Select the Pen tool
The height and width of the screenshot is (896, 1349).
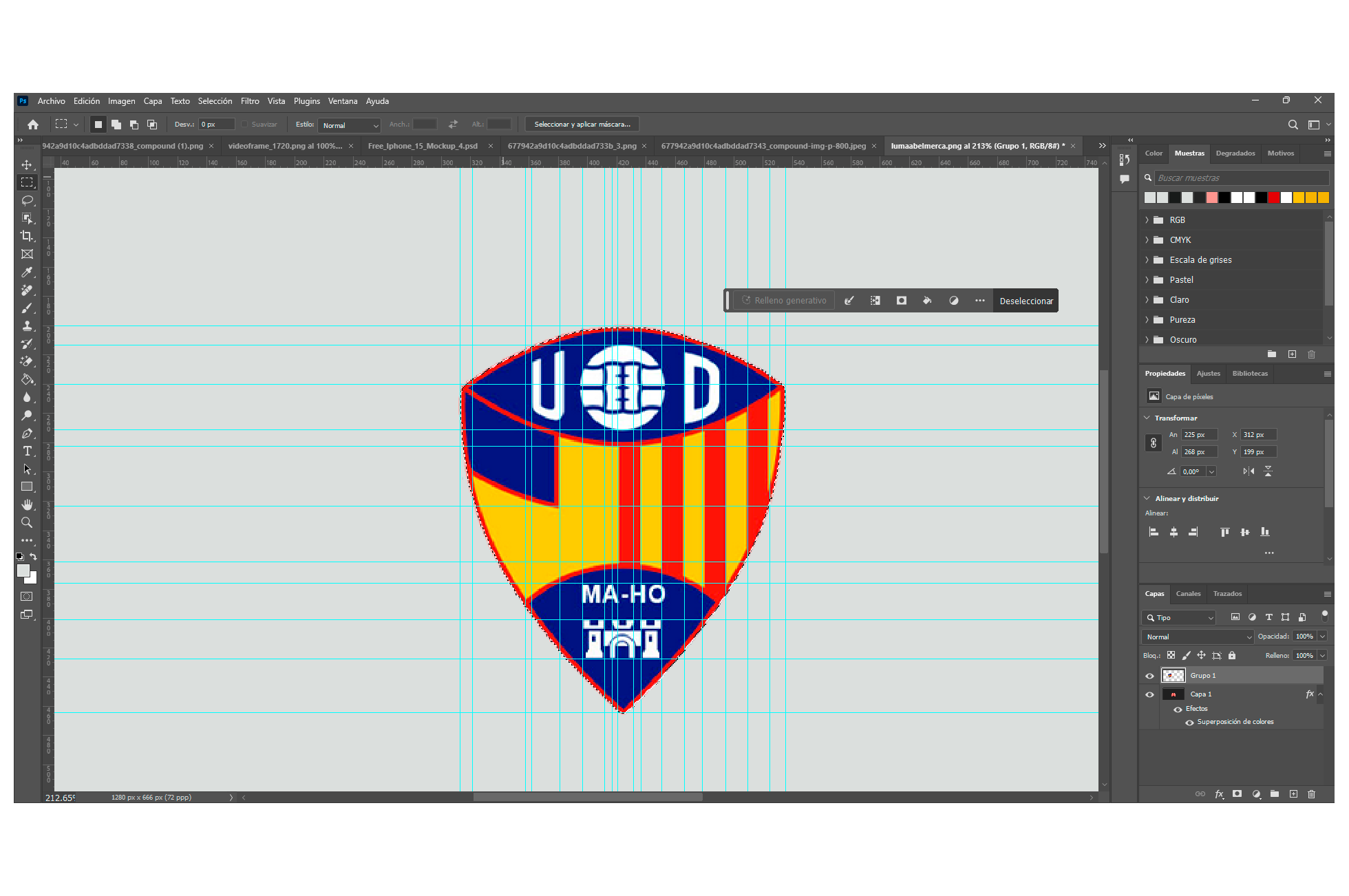[x=27, y=434]
